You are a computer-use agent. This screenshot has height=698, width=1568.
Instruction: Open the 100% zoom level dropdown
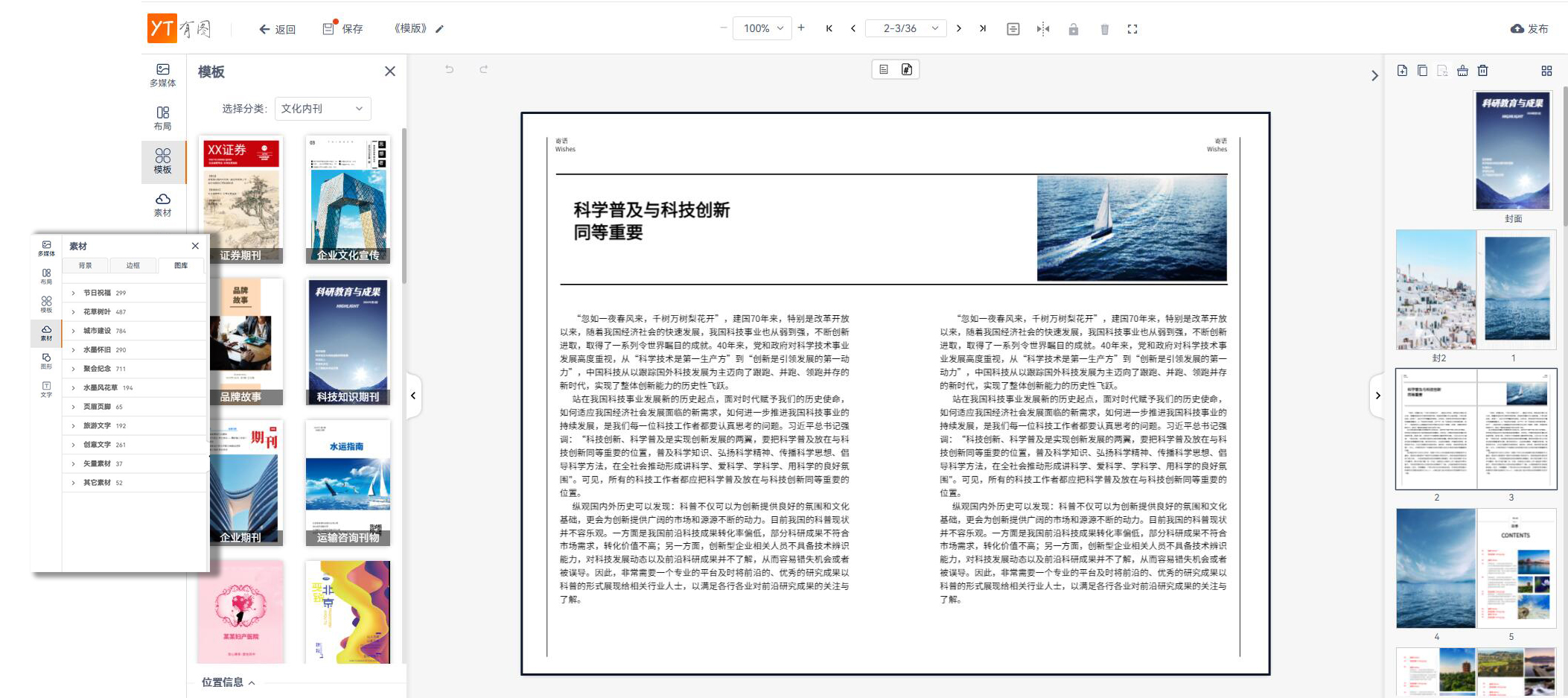pyautogui.click(x=763, y=29)
